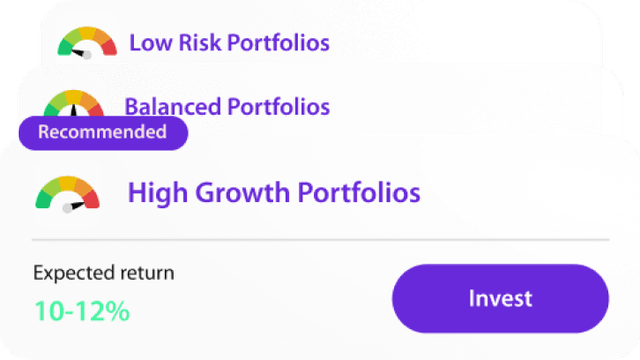Click the Low Risk gauge needle
Screen dimensions: 640x360
81,53
